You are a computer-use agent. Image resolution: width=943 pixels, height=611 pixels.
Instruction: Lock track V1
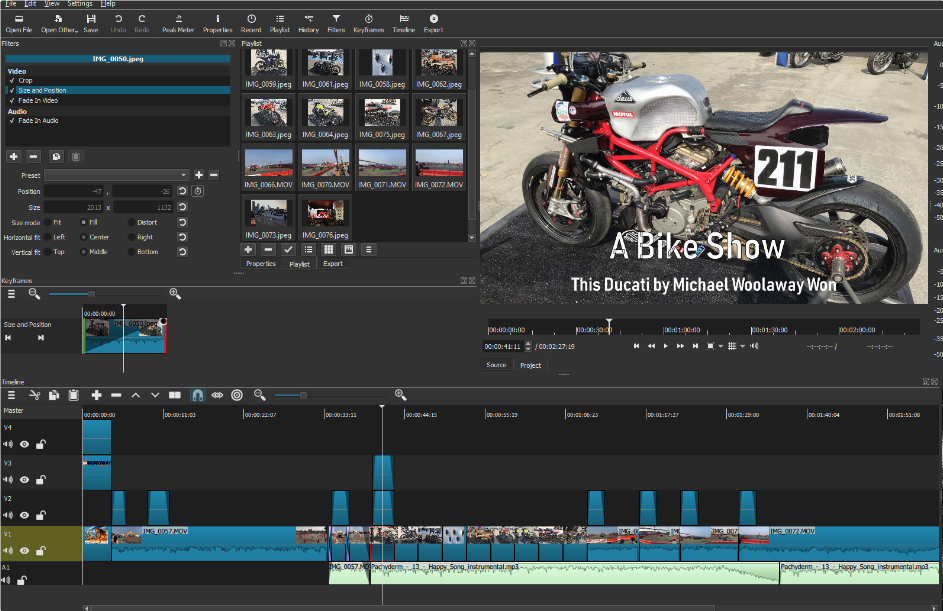coord(40,551)
